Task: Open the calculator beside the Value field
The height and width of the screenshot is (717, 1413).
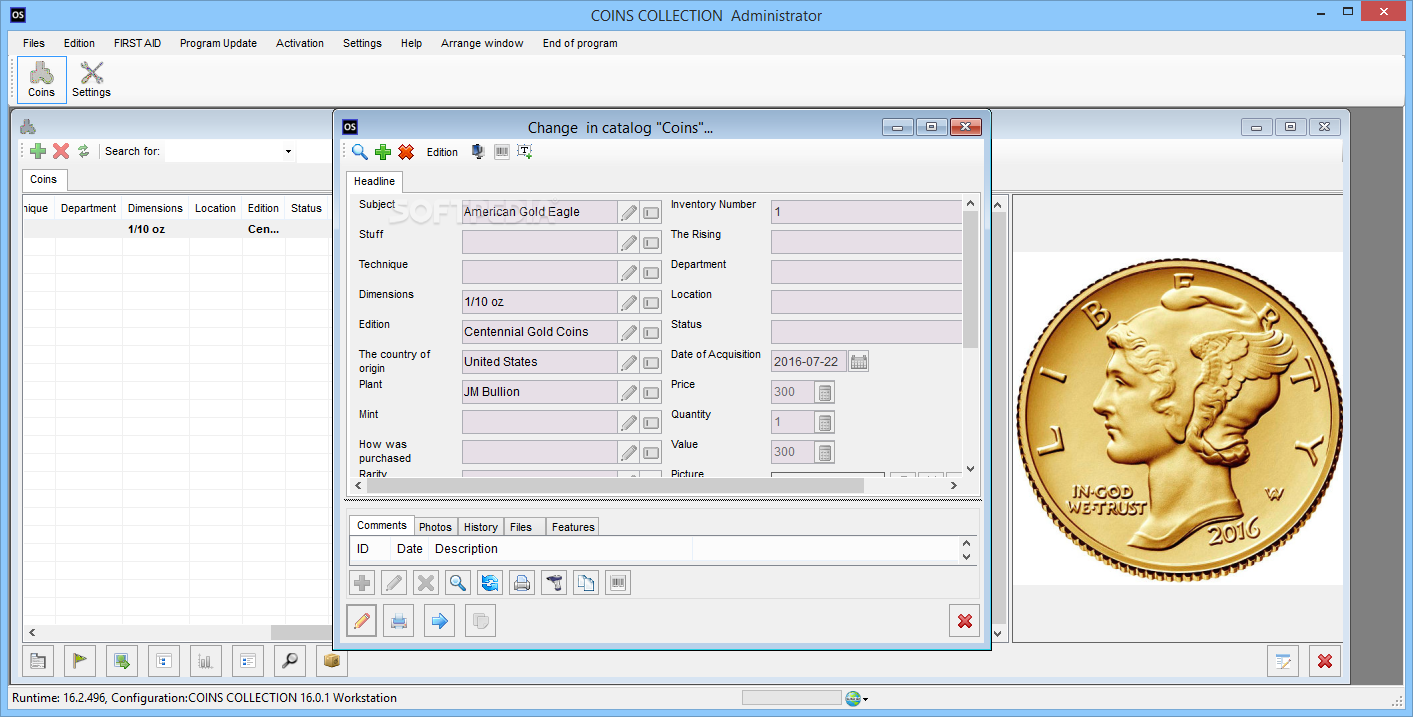Action: (x=825, y=452)
